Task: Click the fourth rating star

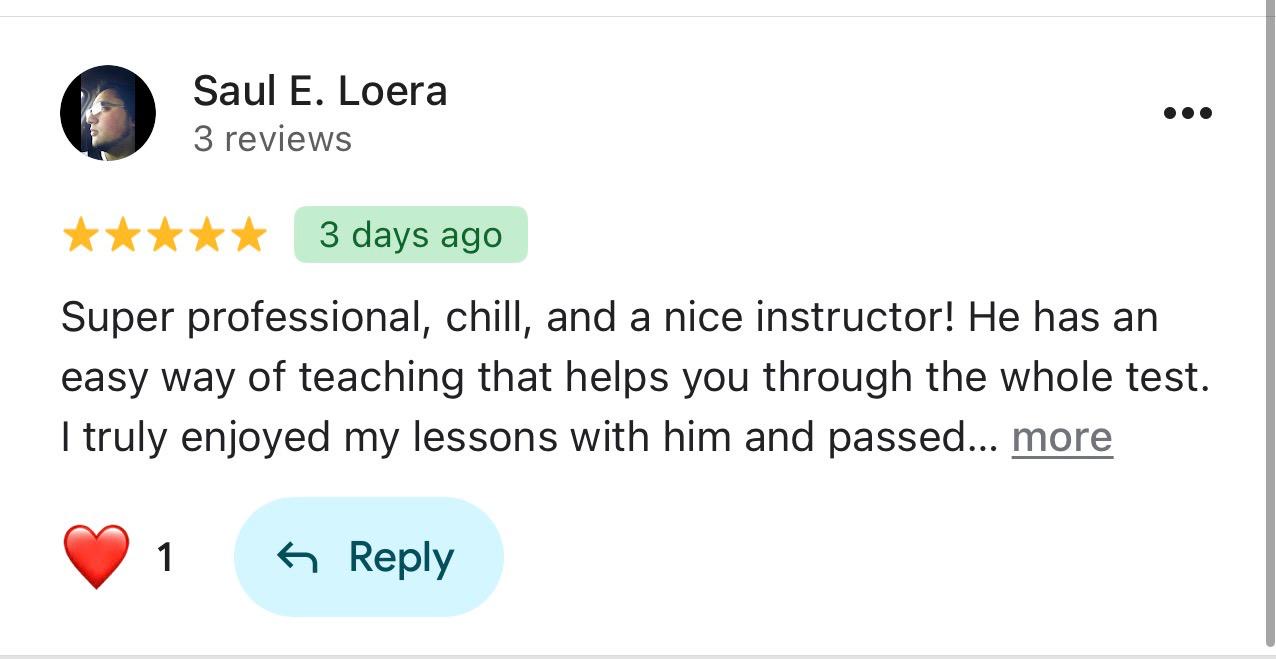Action: (205, 235)
